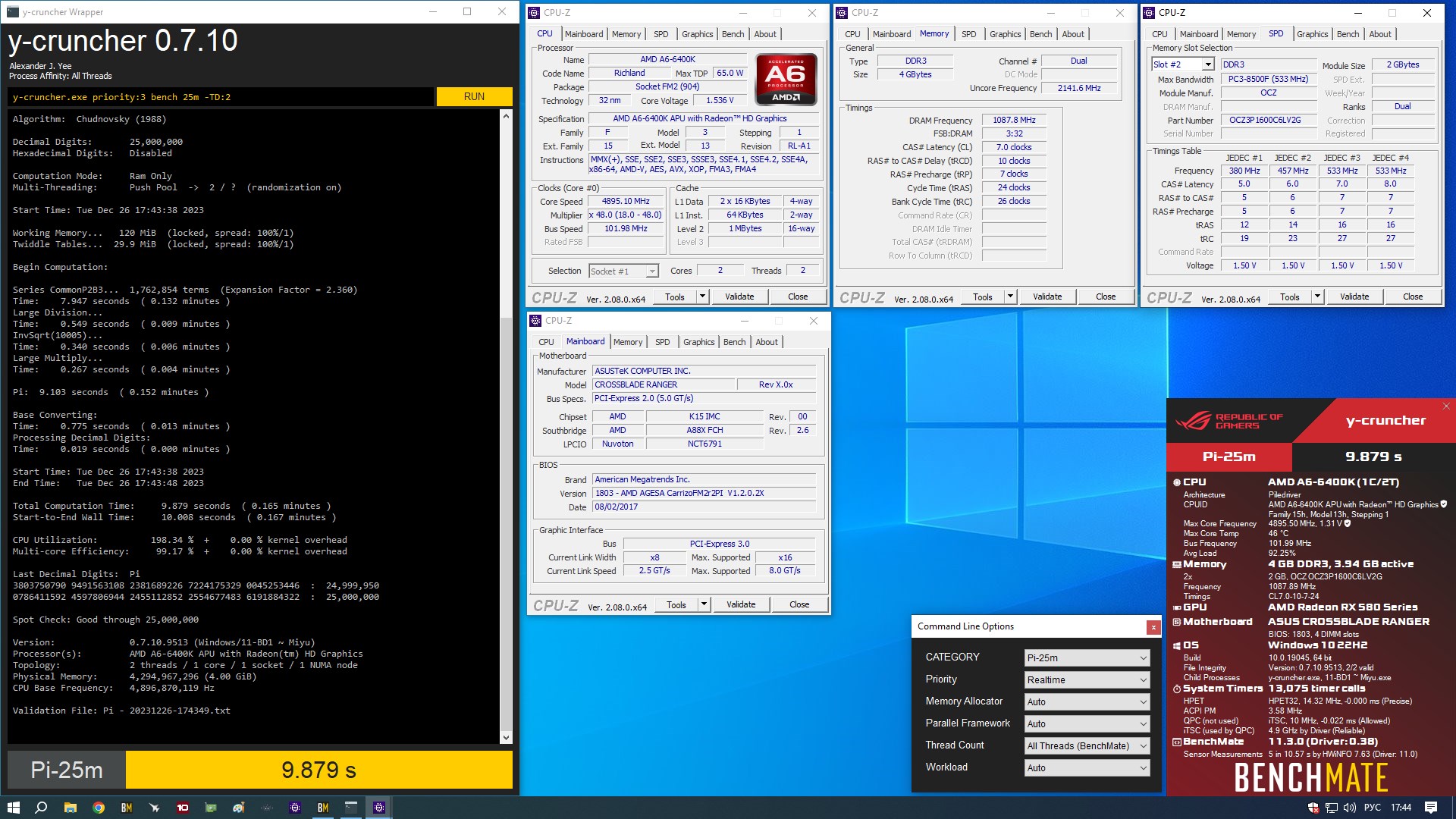Open CPU tab in Memory window
The height and width of the screenshot is (819, 1456).
[x=852, y=34]
